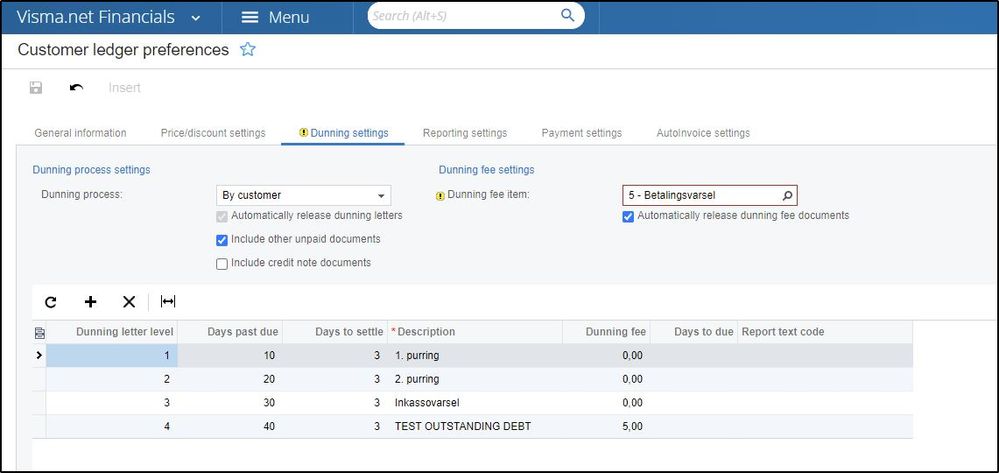
Task: Open the Dunning fee item lookup
Action: (x=787, y=196)
